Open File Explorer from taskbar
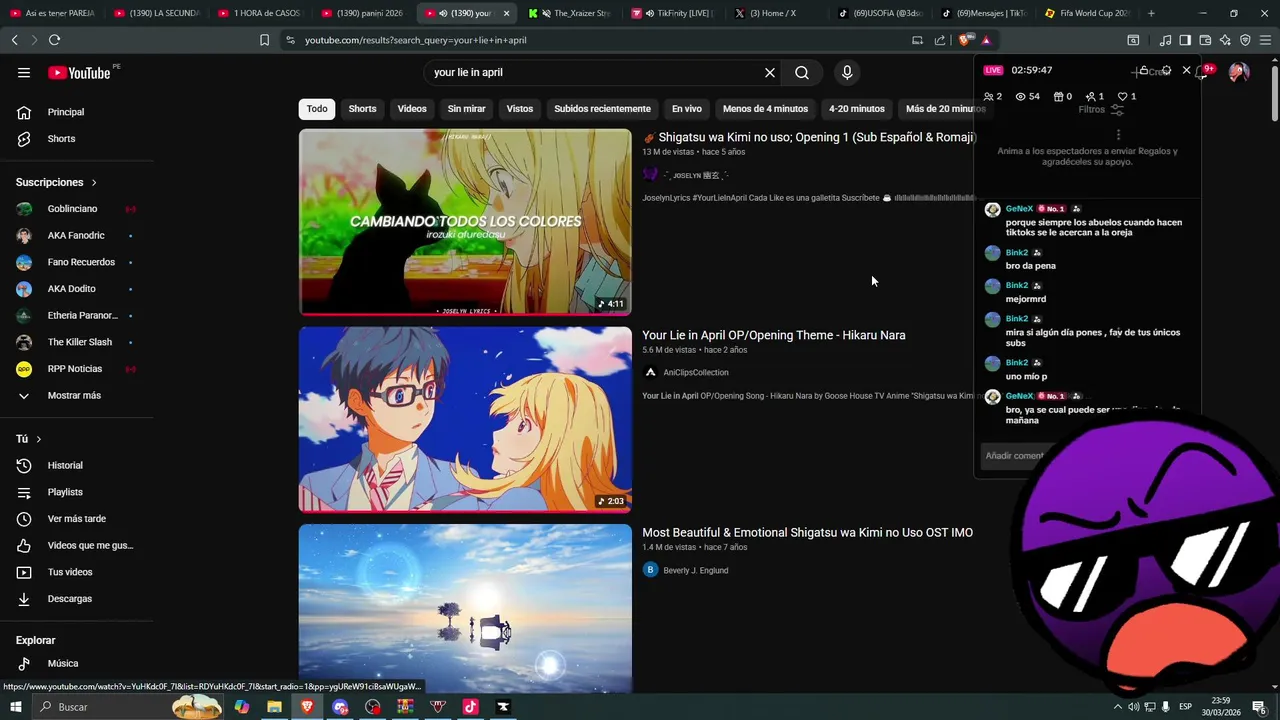Image resolution: width=1280 pixels, height=720 pixels. click(x=274, y=707)
